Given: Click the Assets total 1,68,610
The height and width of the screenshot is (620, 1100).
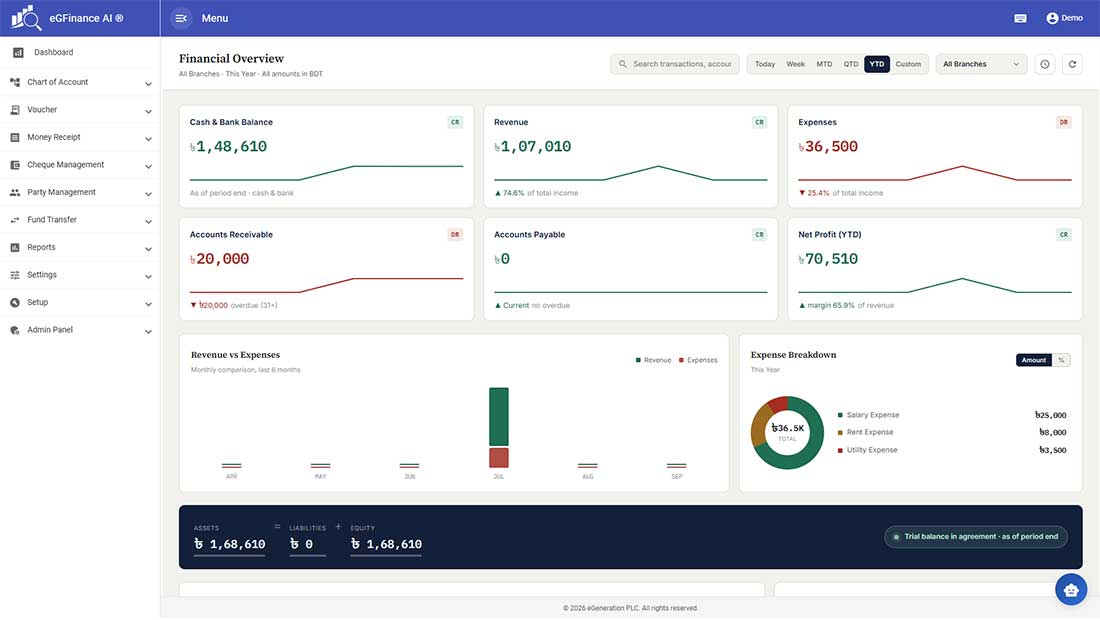Looking at the screenshot, I should [x=229, y=544].
